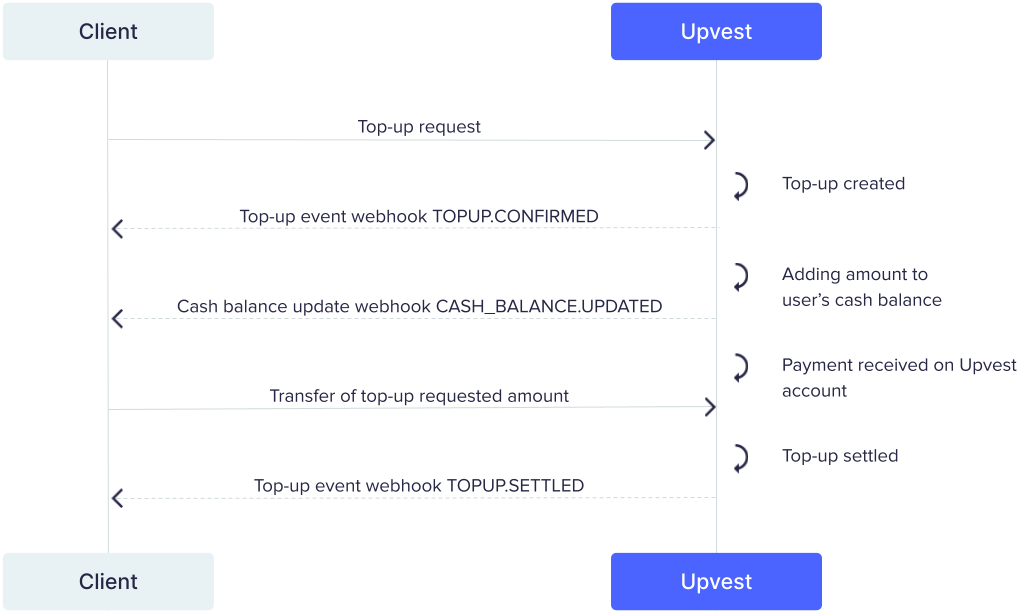
Task: Click the loop arrow beside Adding amount
Action: pyautogui.click(x=740, y=277)
